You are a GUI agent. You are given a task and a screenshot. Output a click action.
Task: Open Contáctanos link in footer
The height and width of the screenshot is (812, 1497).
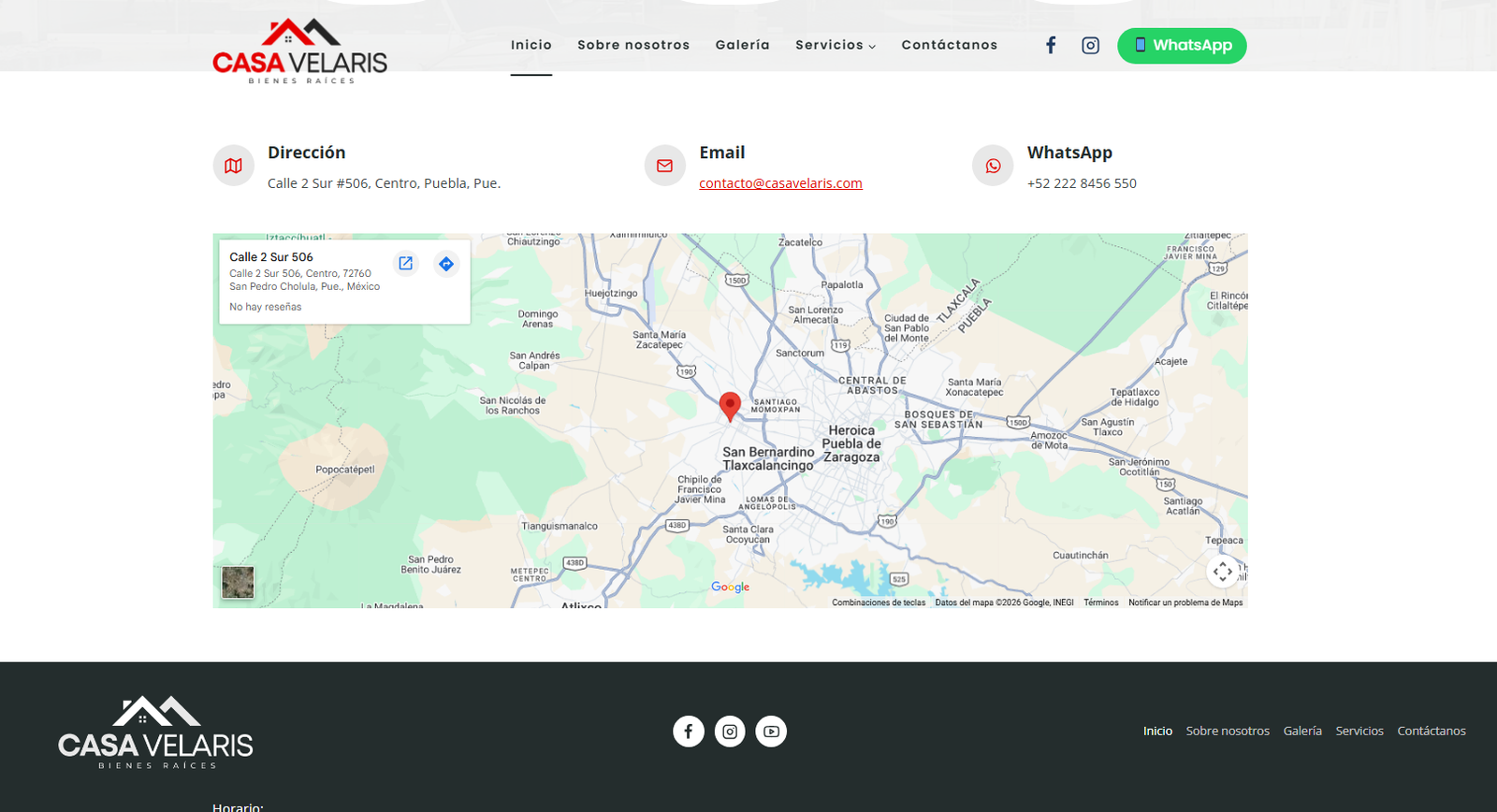1432,731
